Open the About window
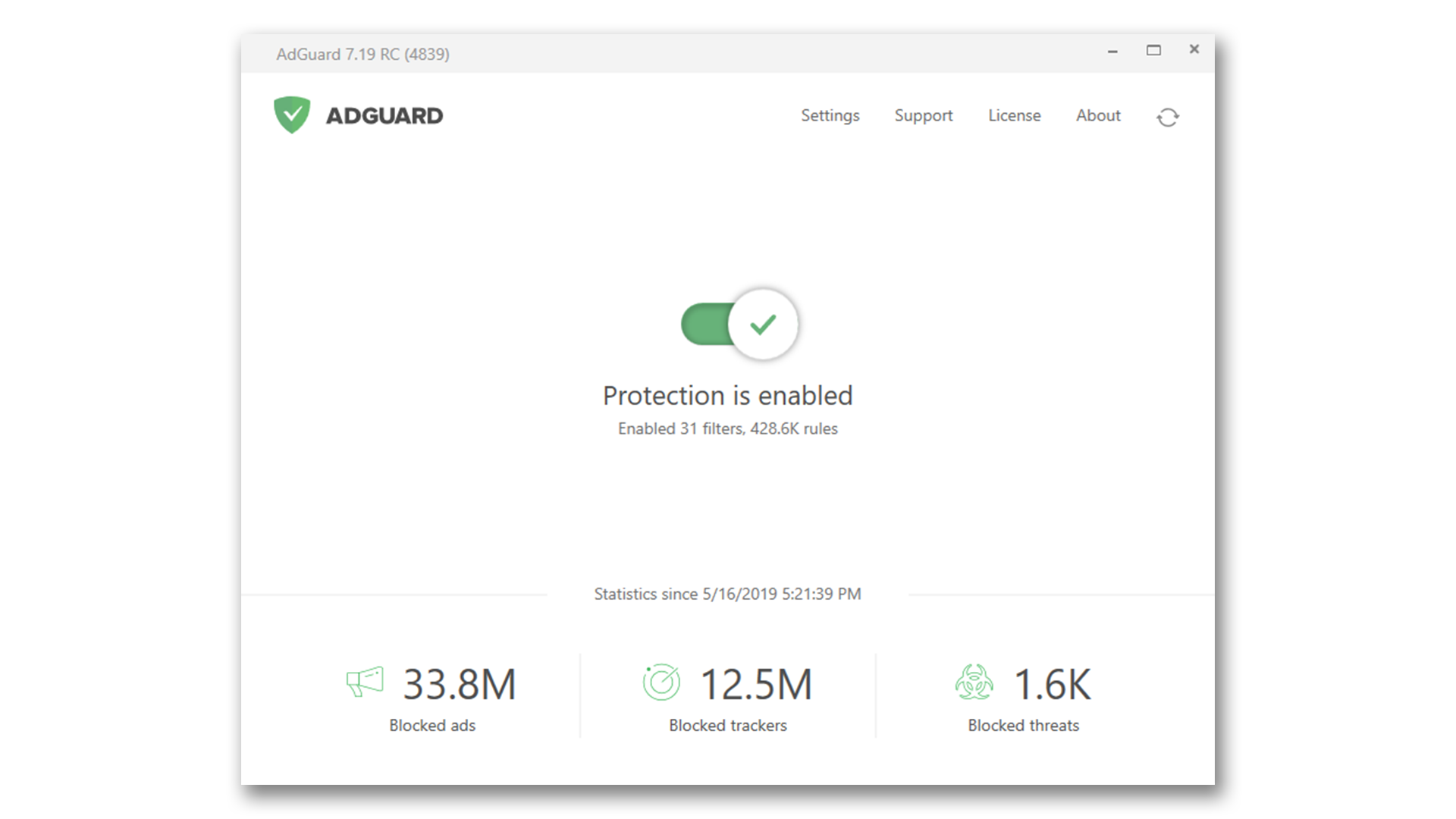This screenshot has width=1456, height=819. click(x=1098, y=115)
